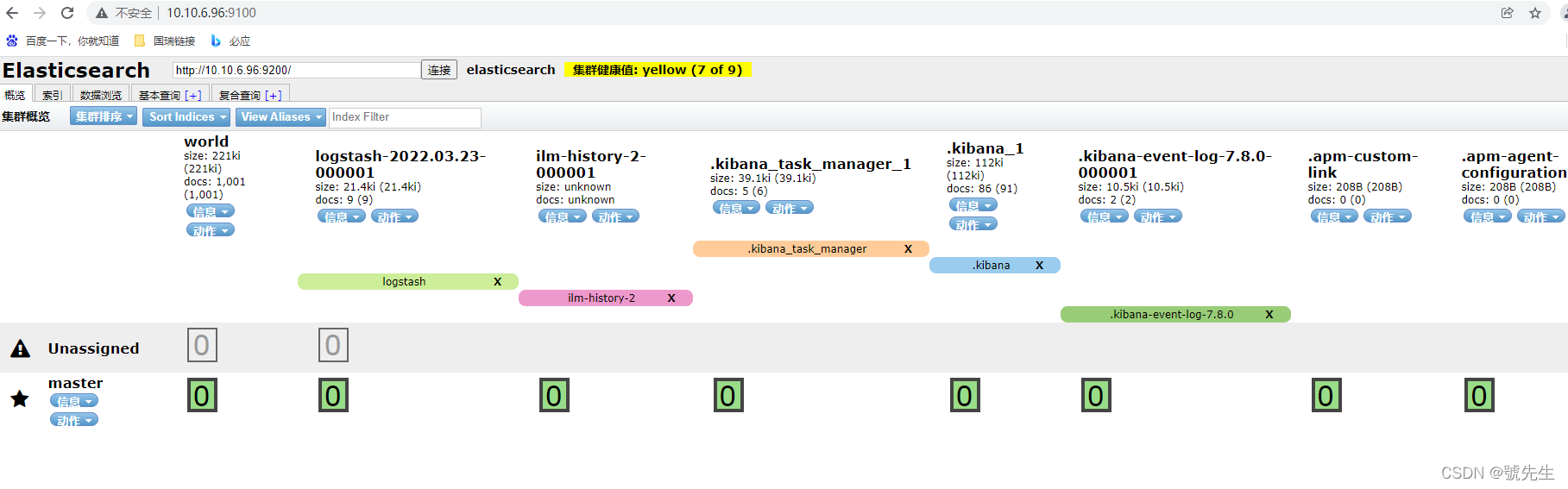Remove the .kibana-event-log-7.8.0 alias with X
Image resolution: width=1568 pixels, height=489 pixels.
point(1269,315)
